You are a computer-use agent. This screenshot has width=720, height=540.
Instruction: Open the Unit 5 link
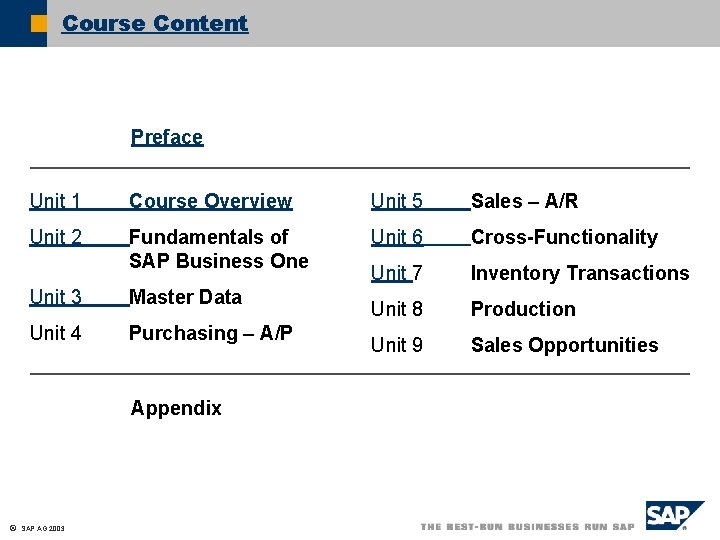(x=397, y=201)
